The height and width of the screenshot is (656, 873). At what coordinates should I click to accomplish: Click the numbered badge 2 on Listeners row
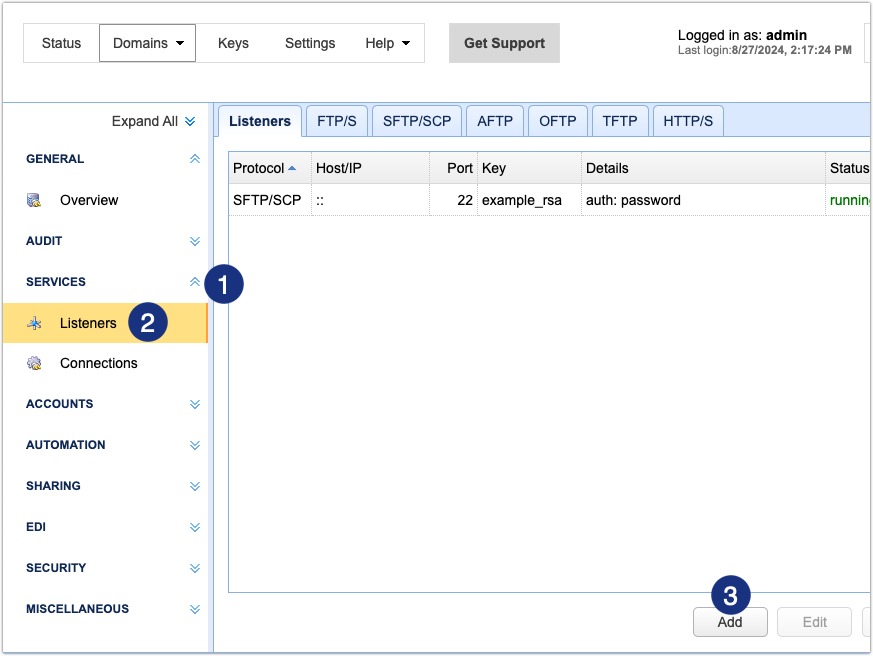pos(148,323)
